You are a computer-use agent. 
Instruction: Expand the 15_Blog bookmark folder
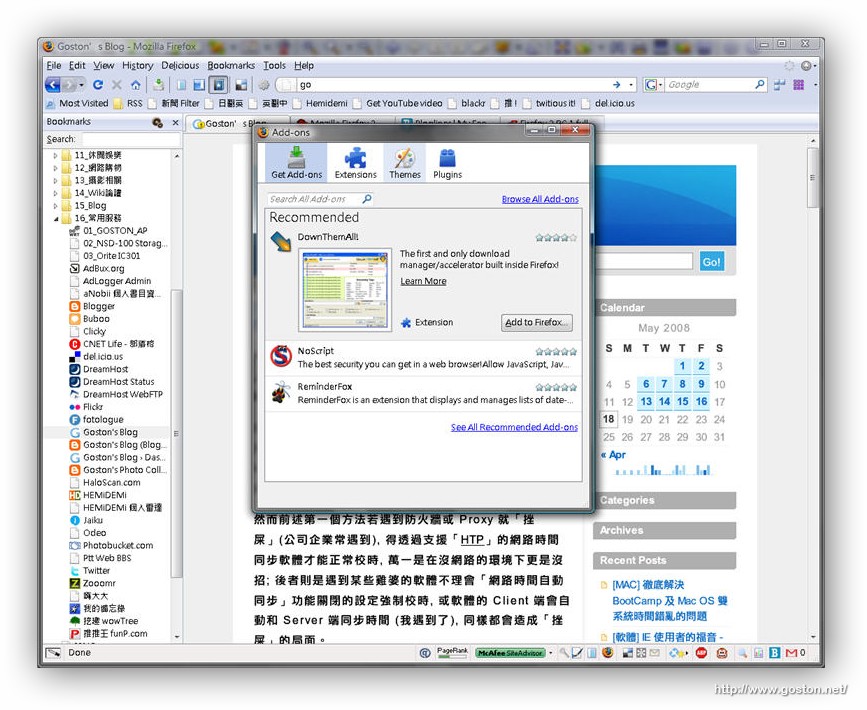55,206
